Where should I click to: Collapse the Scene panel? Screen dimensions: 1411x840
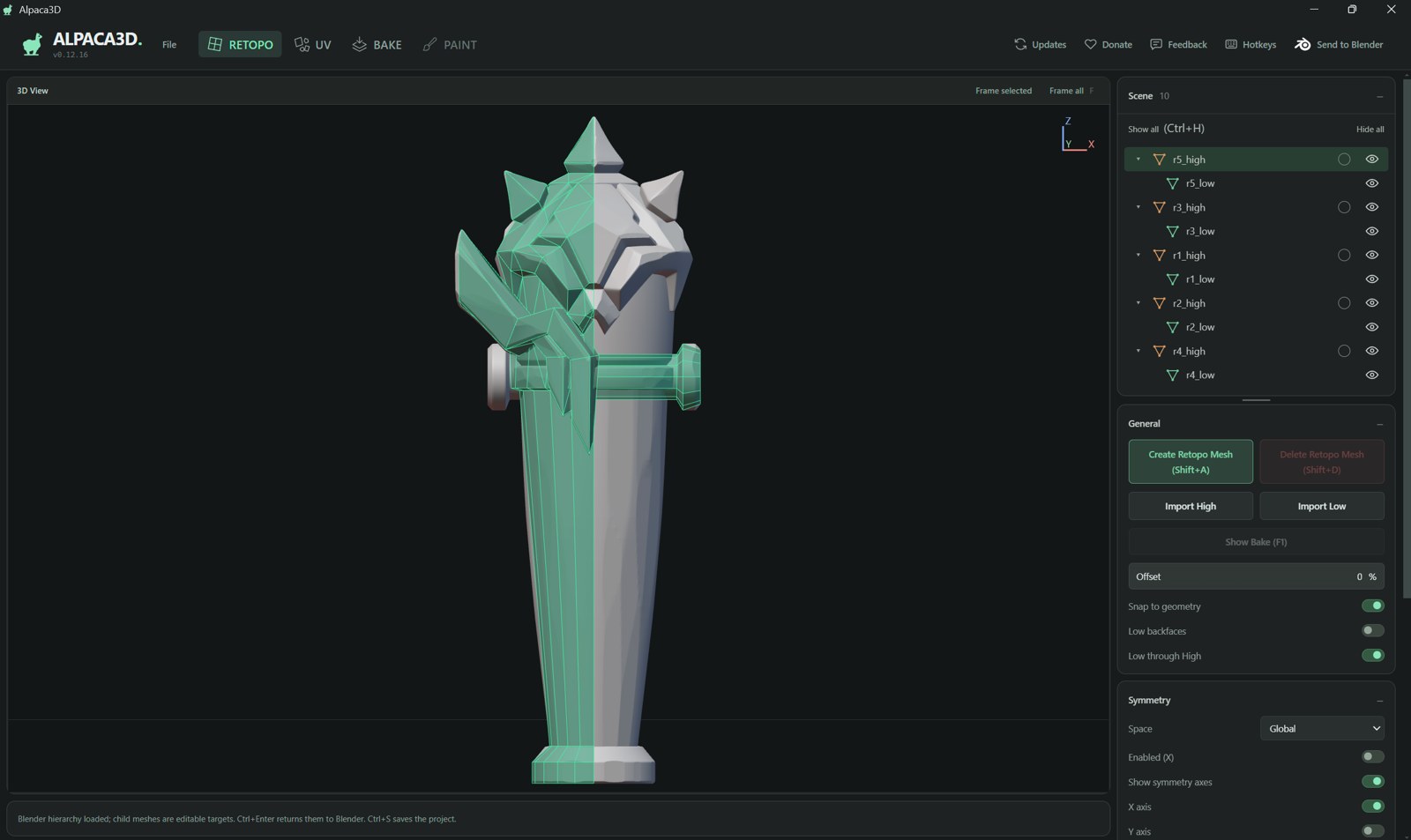(x=1379, y=96)
